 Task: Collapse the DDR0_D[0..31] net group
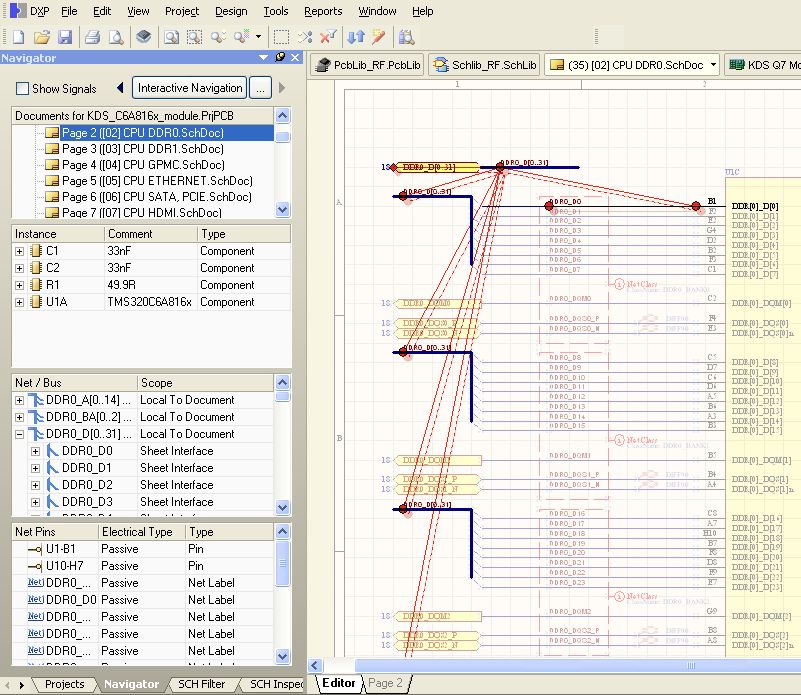pyautogui.click(x=17, y=434)
